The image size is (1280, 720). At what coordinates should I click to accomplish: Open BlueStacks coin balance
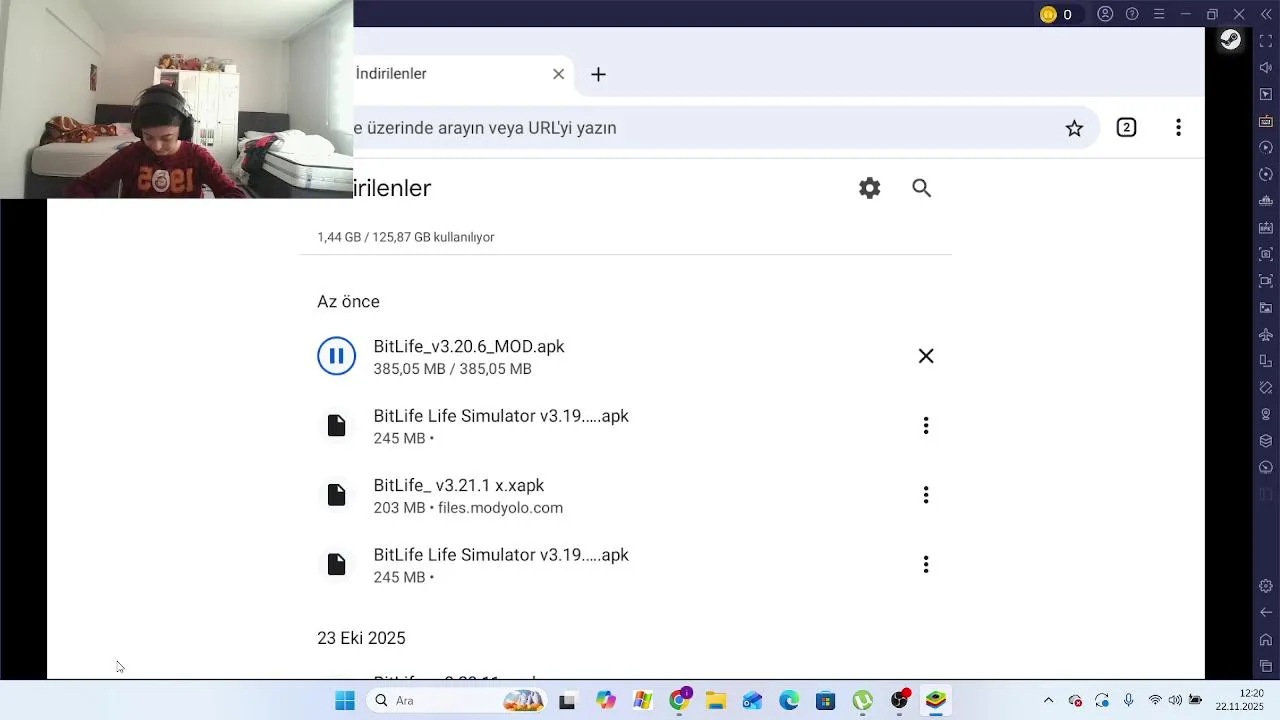click(1056, 14)
